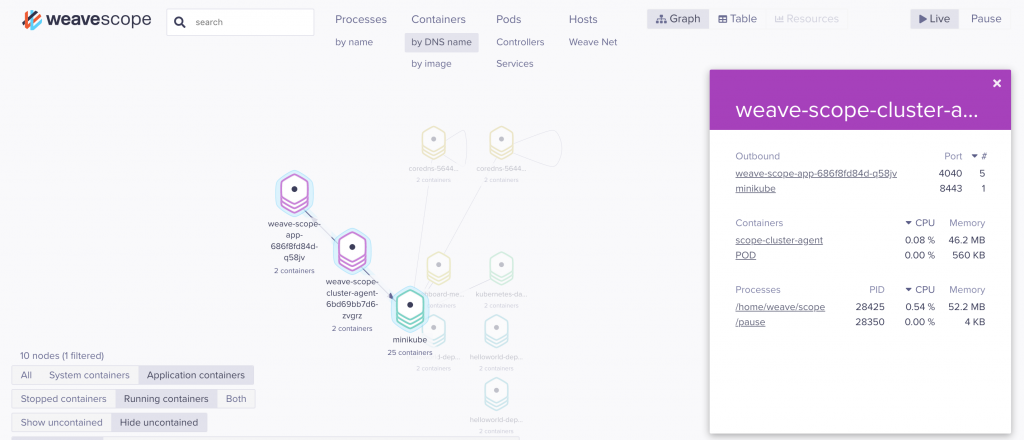Image resolution: width=1024 pixels, height=440 pixels.
Task: Enable Live mode
Action: [x=935, y=19]
